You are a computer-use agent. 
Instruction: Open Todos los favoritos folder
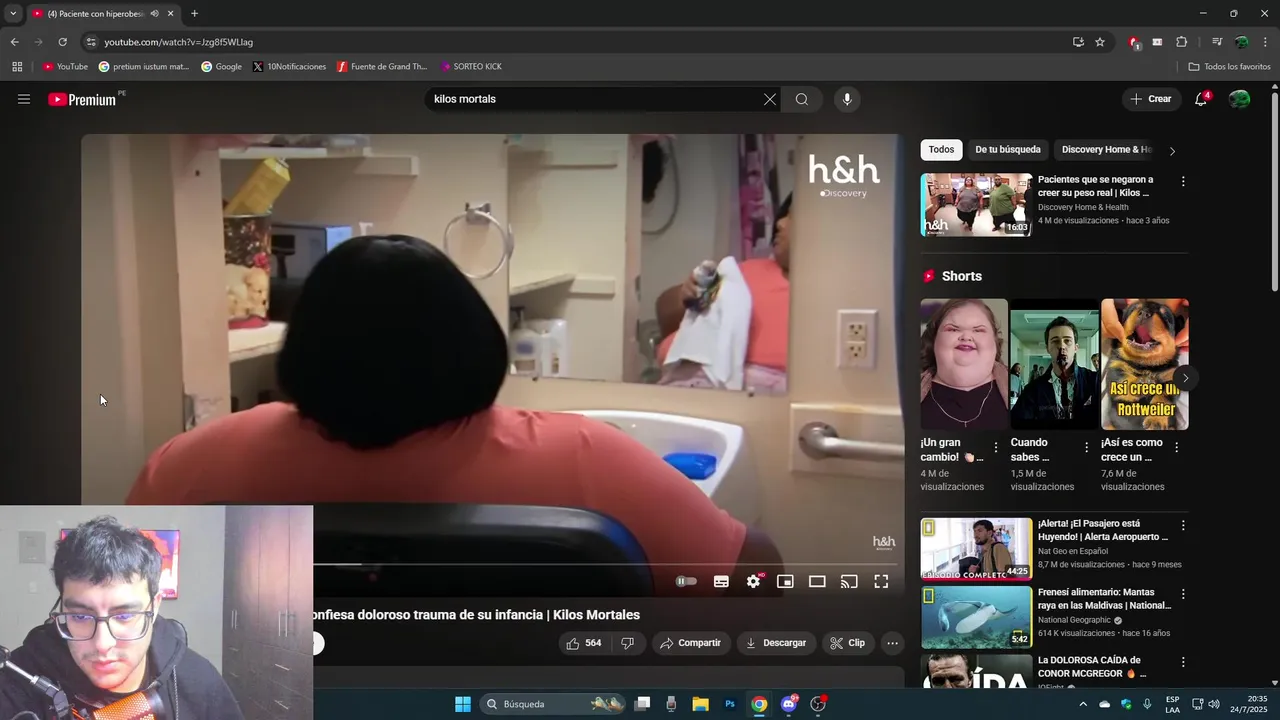[x=1229, y=67]
